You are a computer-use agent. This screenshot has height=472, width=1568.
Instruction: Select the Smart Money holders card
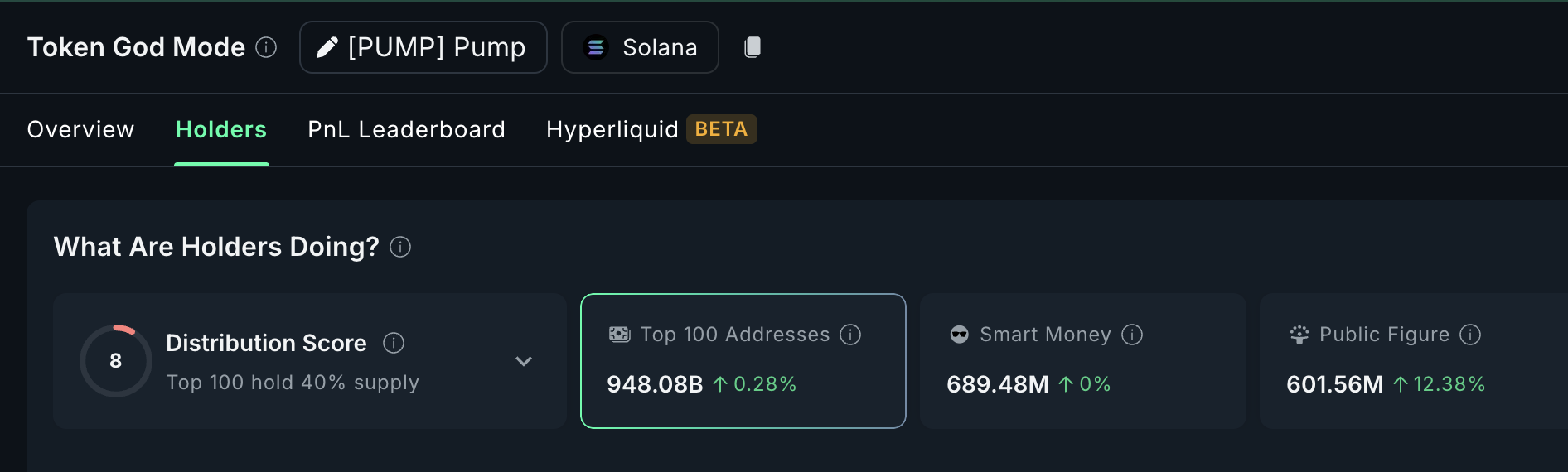(x=1083, y=361)
